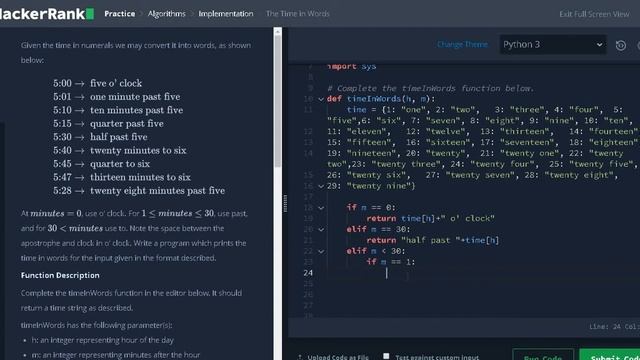640x360 pixels.
Task: Collapse the 'elif m < 30' fold arrow
Action: [x=321, y=251]
